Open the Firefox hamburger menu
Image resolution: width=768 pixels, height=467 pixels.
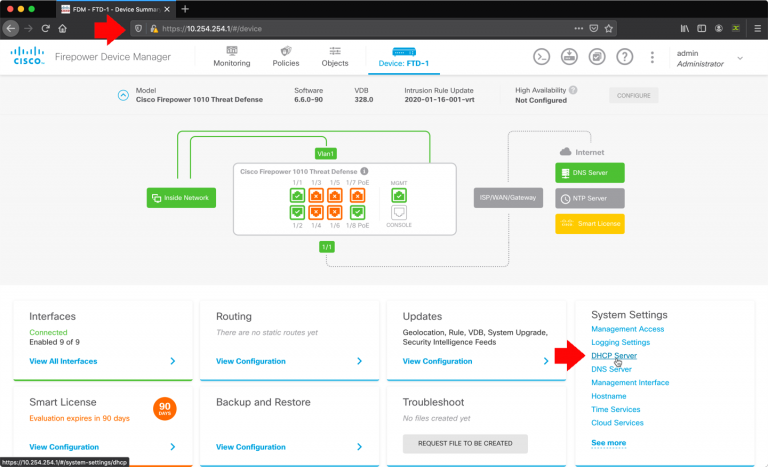tap(757, 28)
